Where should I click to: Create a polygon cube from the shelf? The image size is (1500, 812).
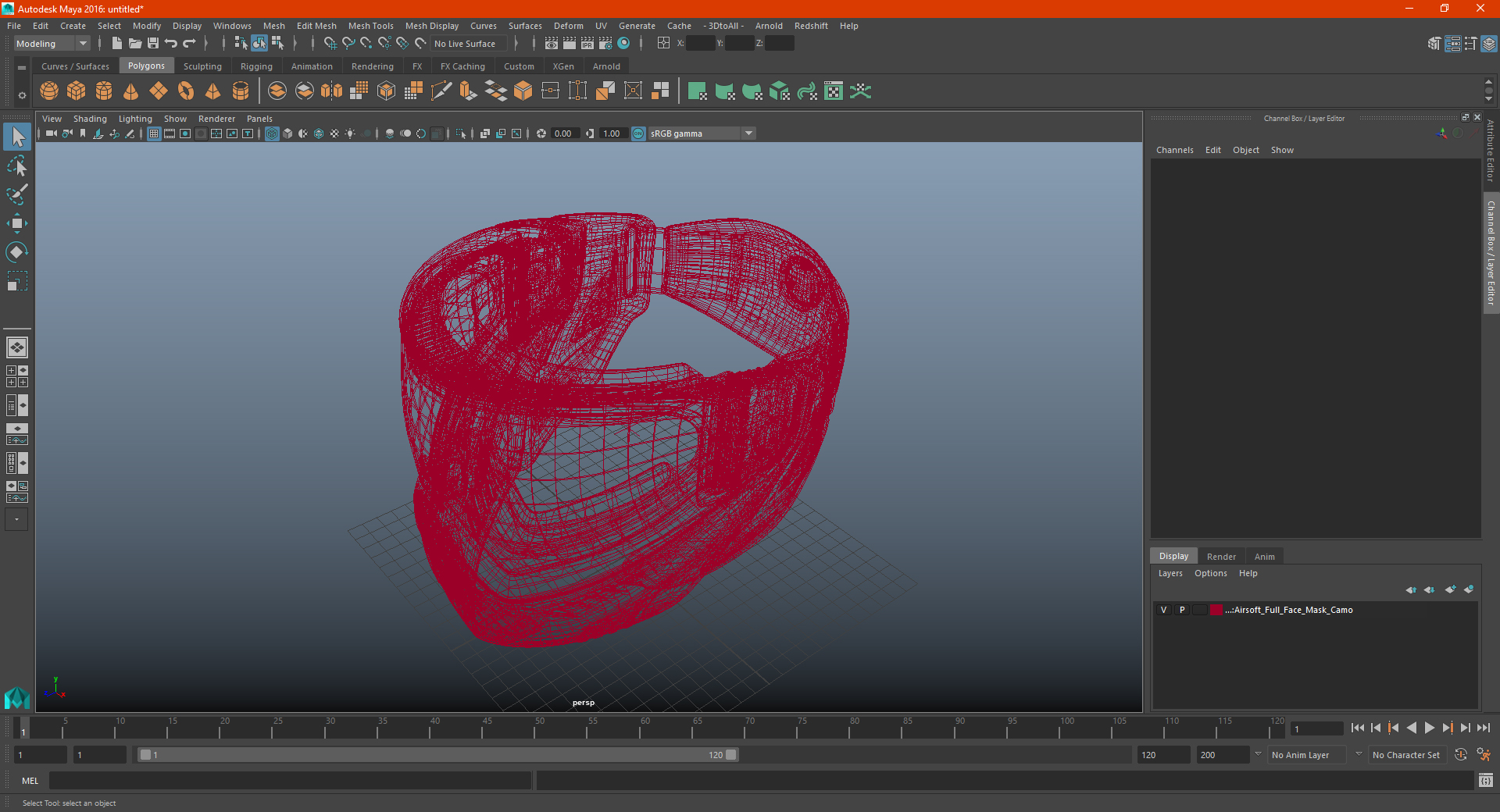click(x=77, y=91)
